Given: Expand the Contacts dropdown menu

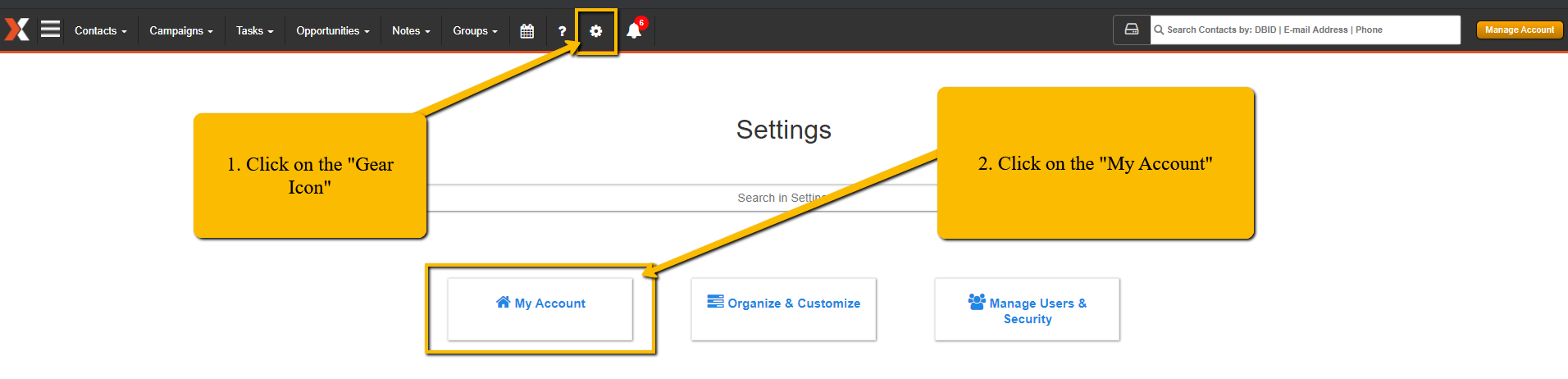Looking at the screenshot, I should (x=101, y=31).
